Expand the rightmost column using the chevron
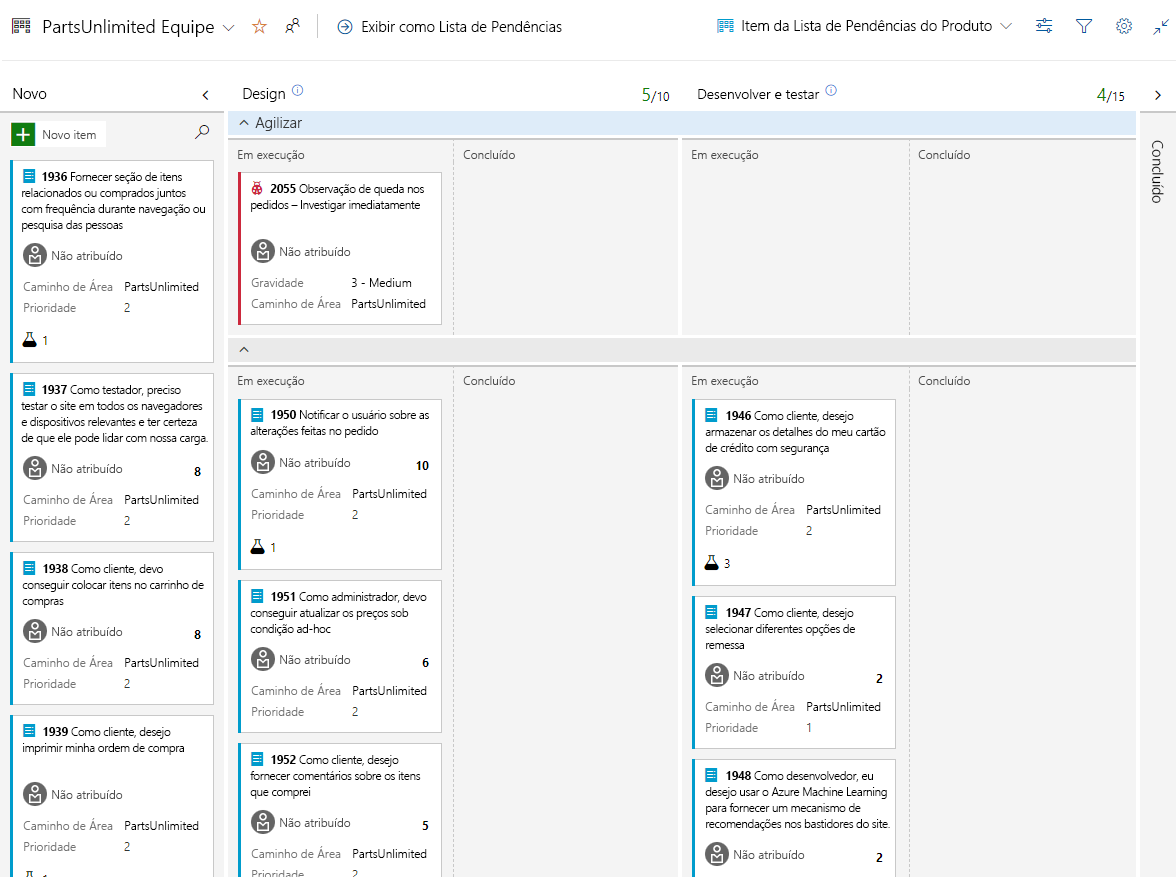The image size is (1176, 877). pos(1158,94)
